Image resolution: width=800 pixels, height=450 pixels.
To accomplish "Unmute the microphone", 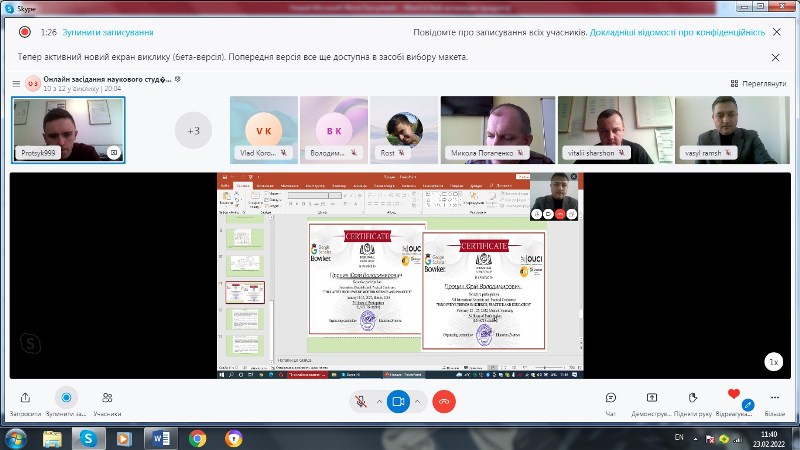I will (x=360, y=400).
